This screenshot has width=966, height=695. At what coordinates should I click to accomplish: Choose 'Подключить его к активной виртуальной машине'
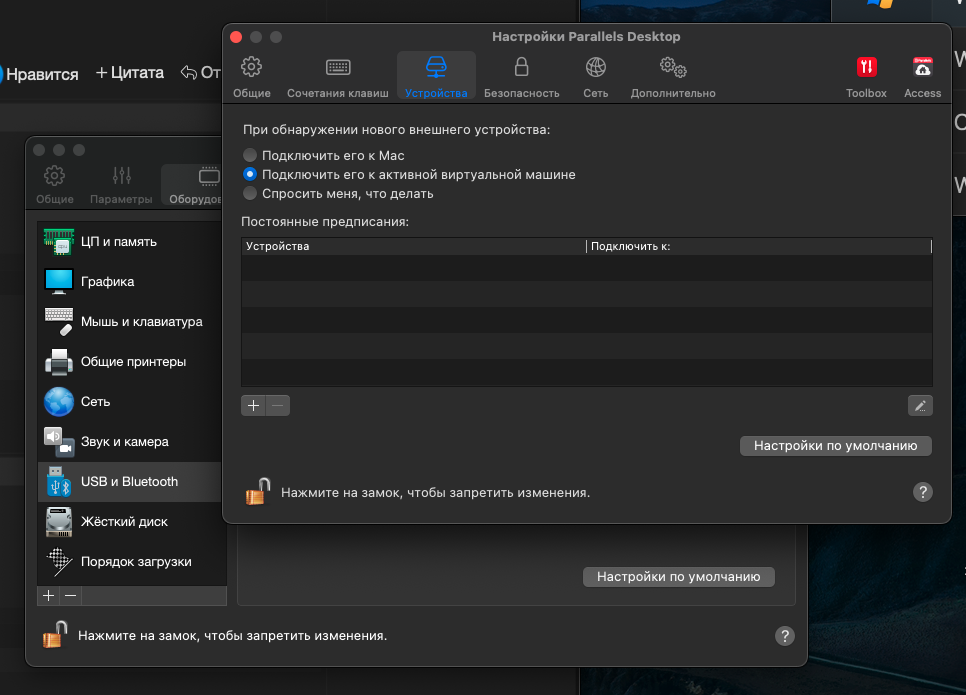(250, 175)
